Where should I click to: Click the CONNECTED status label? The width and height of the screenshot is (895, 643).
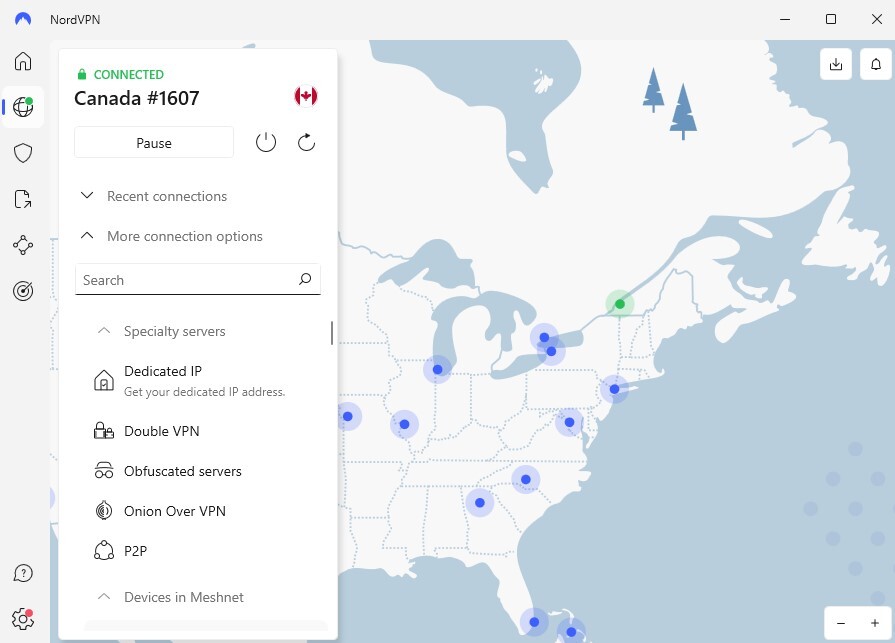pos(128,75)
